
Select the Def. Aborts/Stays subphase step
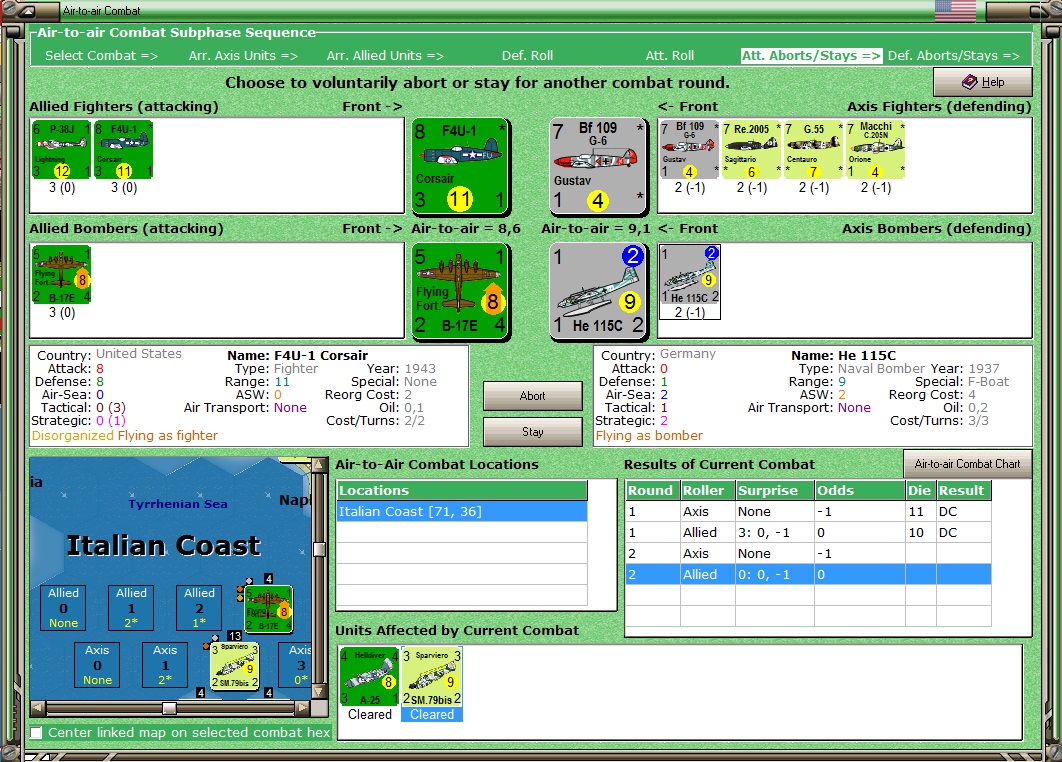954,56
